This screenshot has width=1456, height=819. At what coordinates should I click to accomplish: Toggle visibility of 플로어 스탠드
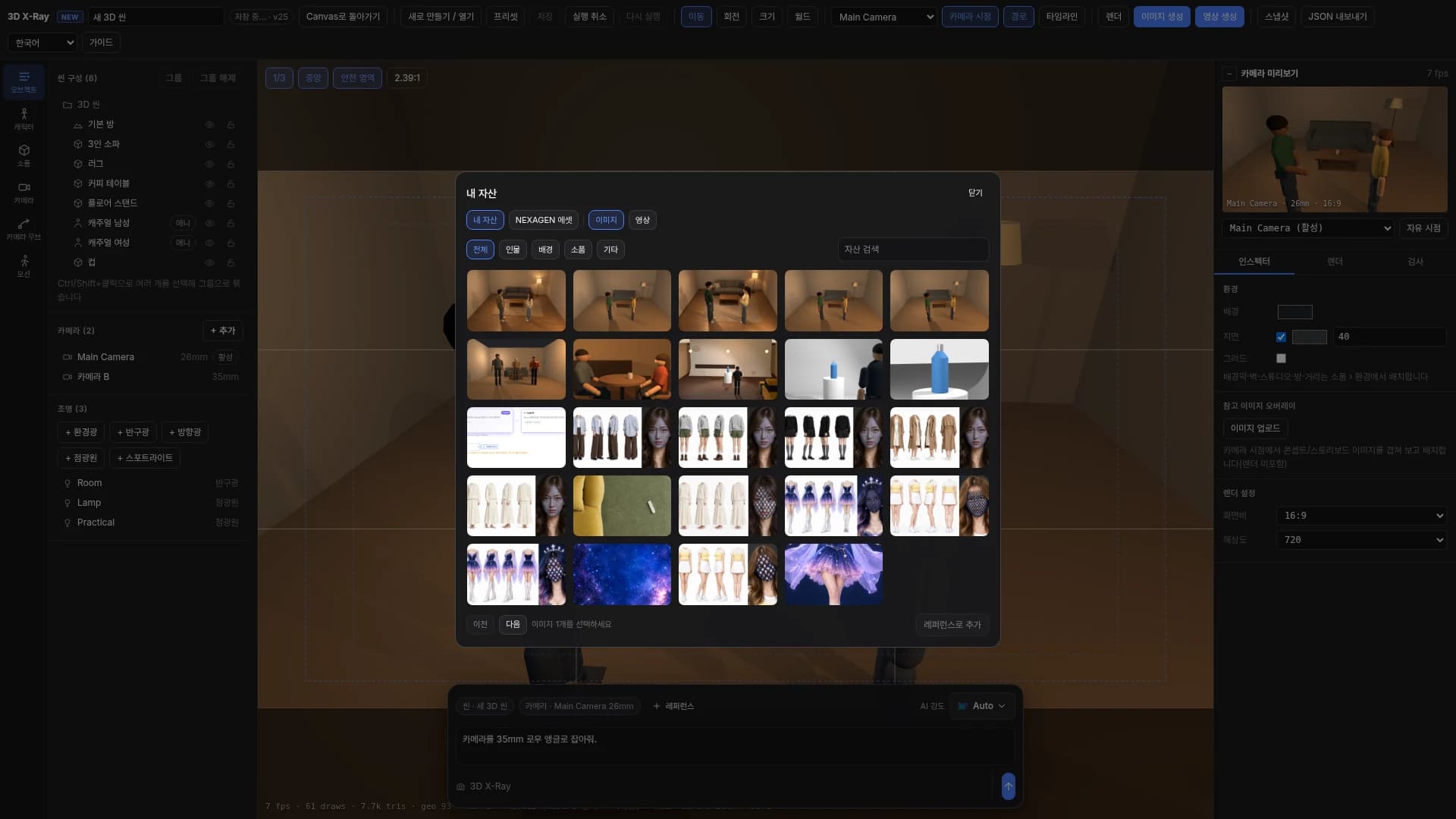click(209, 203)
